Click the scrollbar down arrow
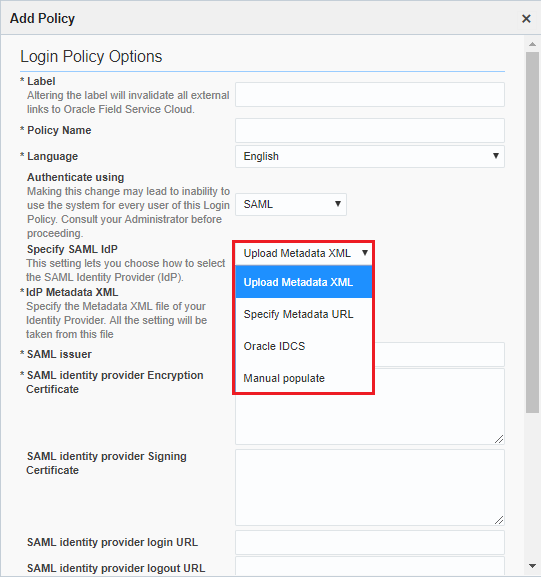The image size is (541, 577). pyautogui.click(x=532, y=566)
